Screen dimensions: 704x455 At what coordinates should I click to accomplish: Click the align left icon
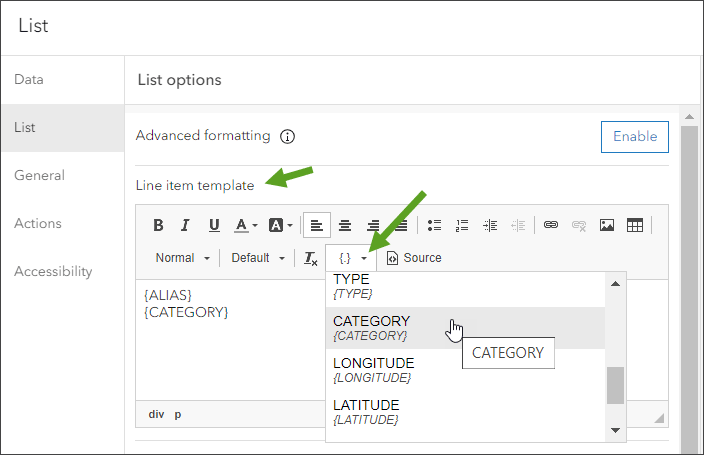click(x=316, y=225)
